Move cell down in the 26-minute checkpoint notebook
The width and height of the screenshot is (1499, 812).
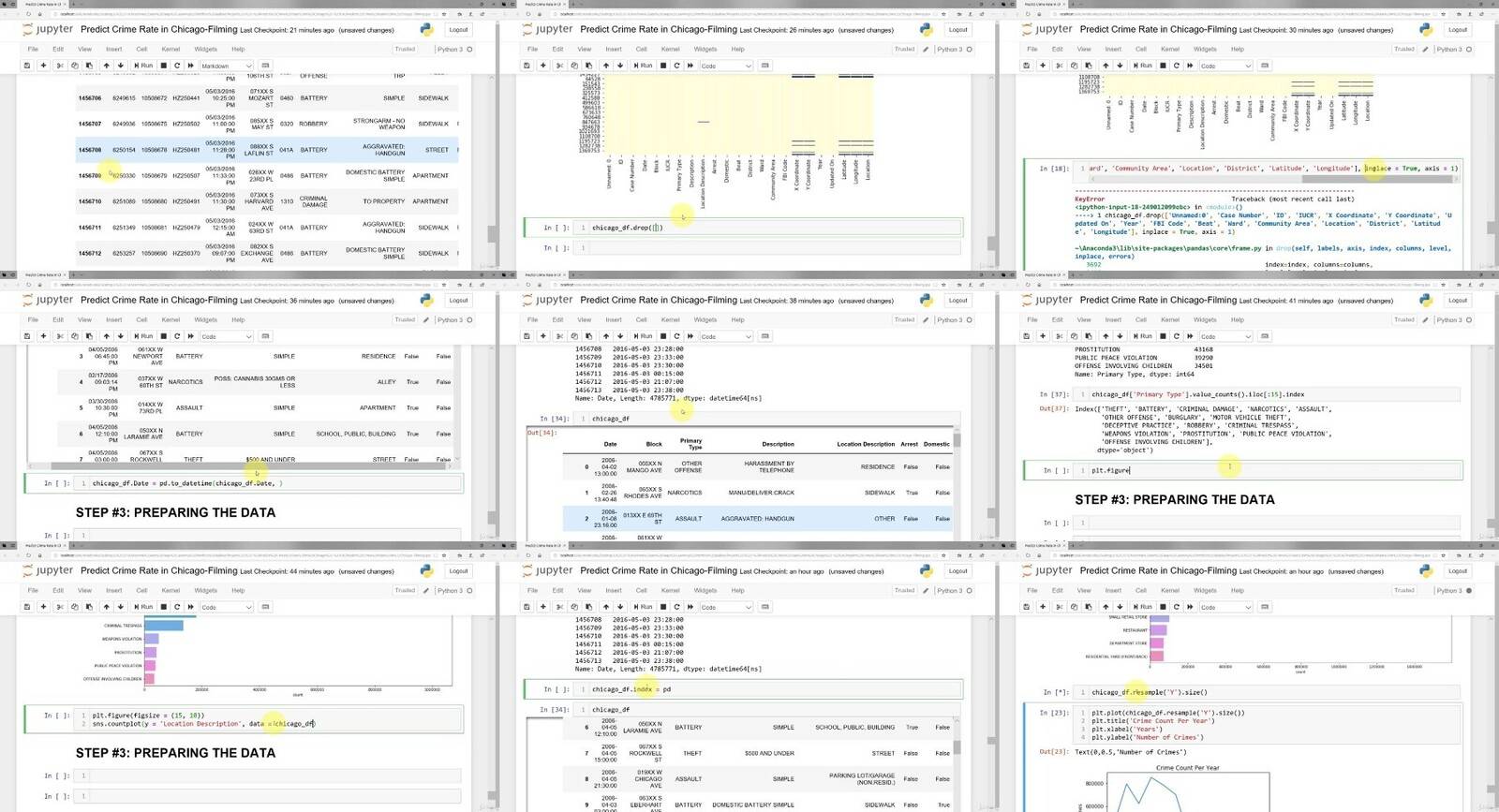[x=620, y=66]
